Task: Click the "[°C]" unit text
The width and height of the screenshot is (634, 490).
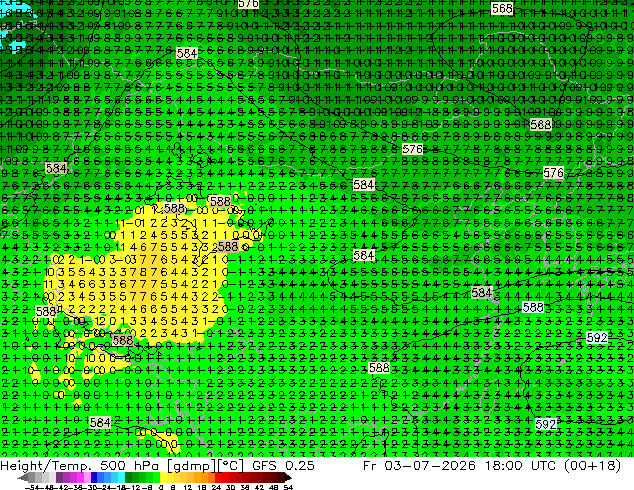Action: pos(230,465)
